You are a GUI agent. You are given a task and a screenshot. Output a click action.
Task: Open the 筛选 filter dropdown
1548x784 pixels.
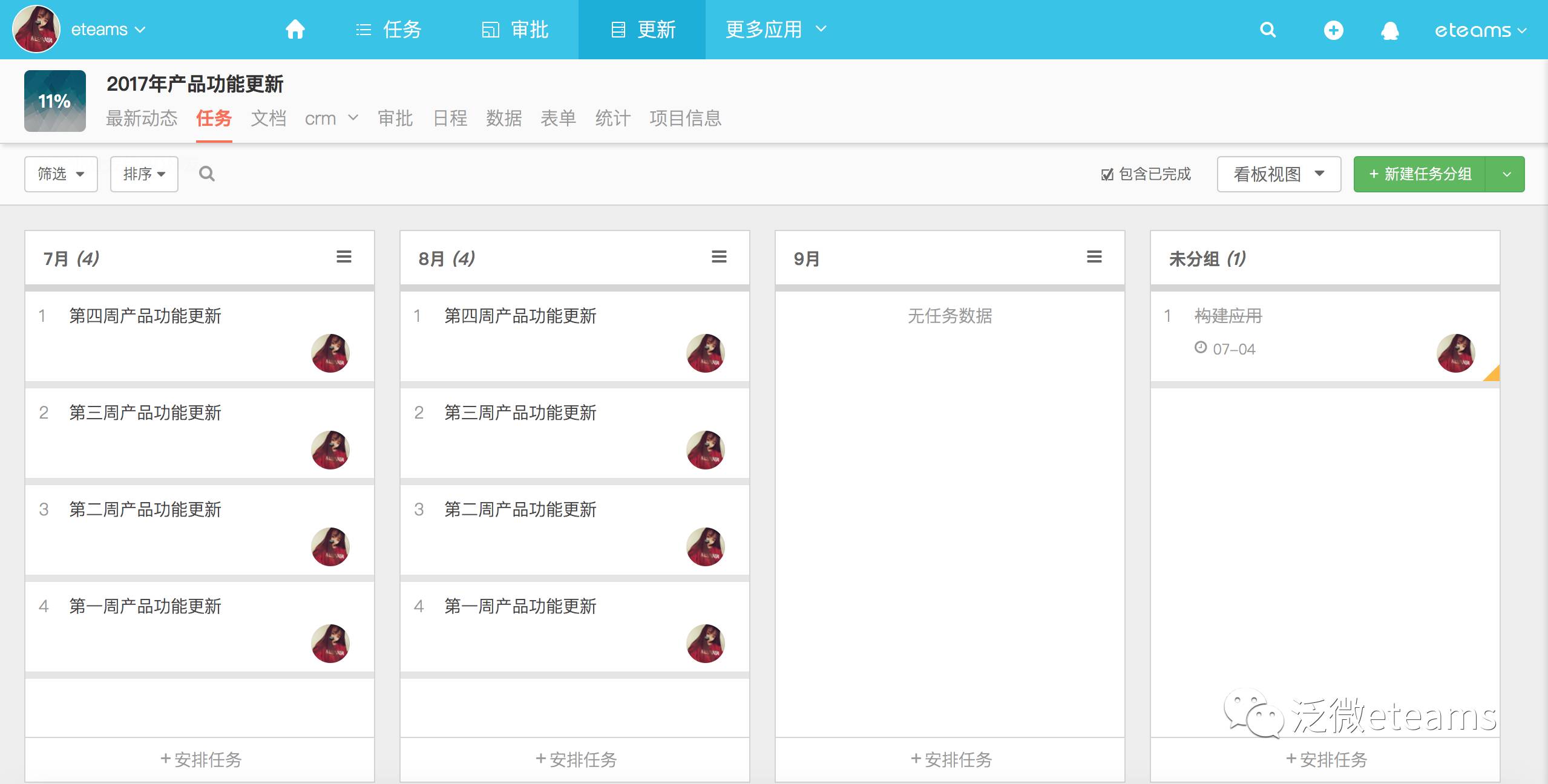(x=61, y=174)
